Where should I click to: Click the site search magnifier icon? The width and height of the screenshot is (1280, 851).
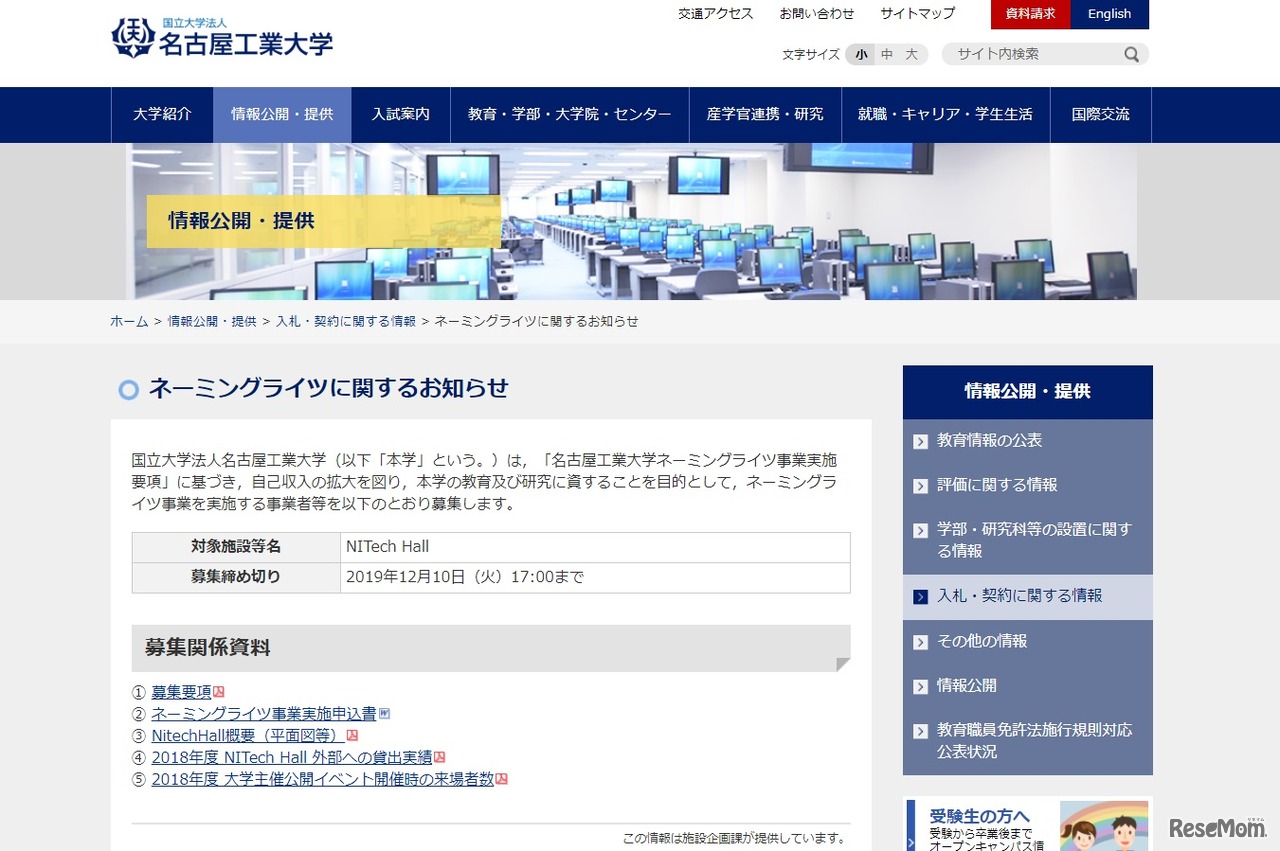click(1131, 54)
